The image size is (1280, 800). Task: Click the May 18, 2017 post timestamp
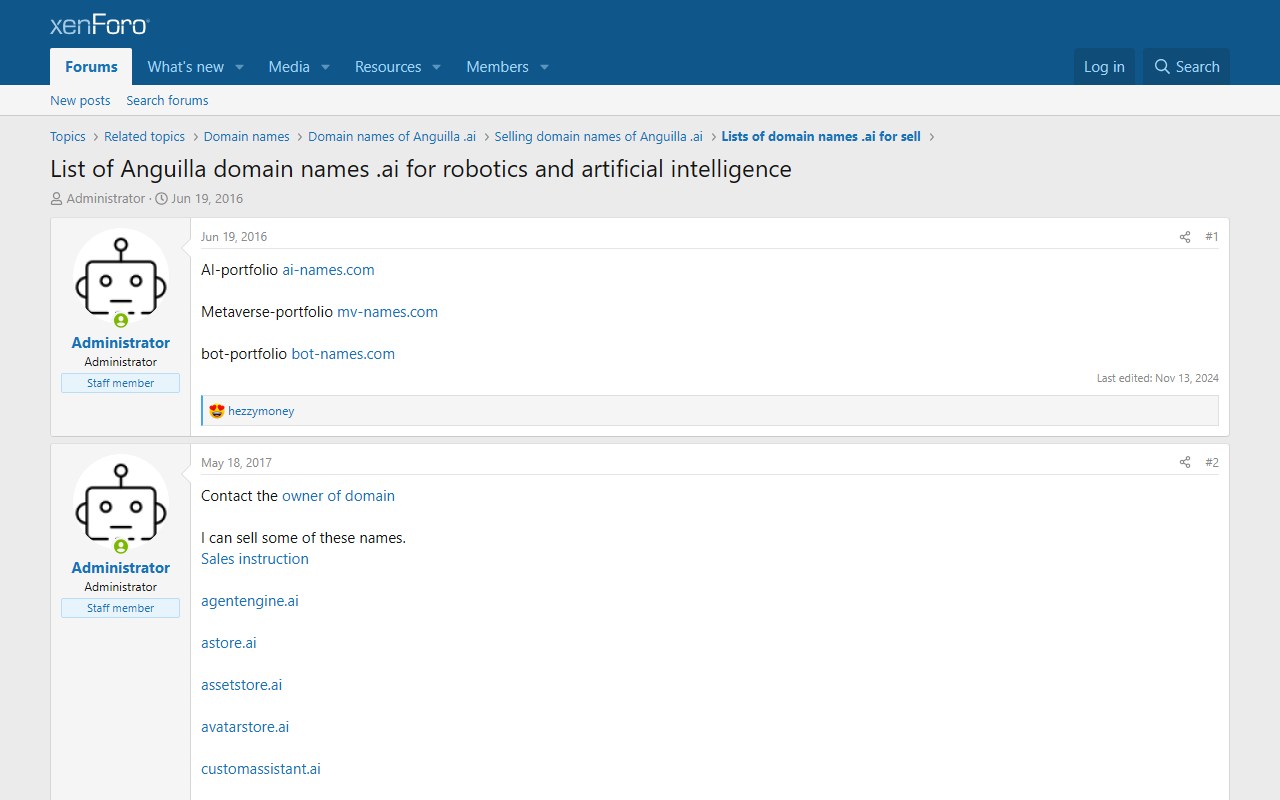(236, 463)
